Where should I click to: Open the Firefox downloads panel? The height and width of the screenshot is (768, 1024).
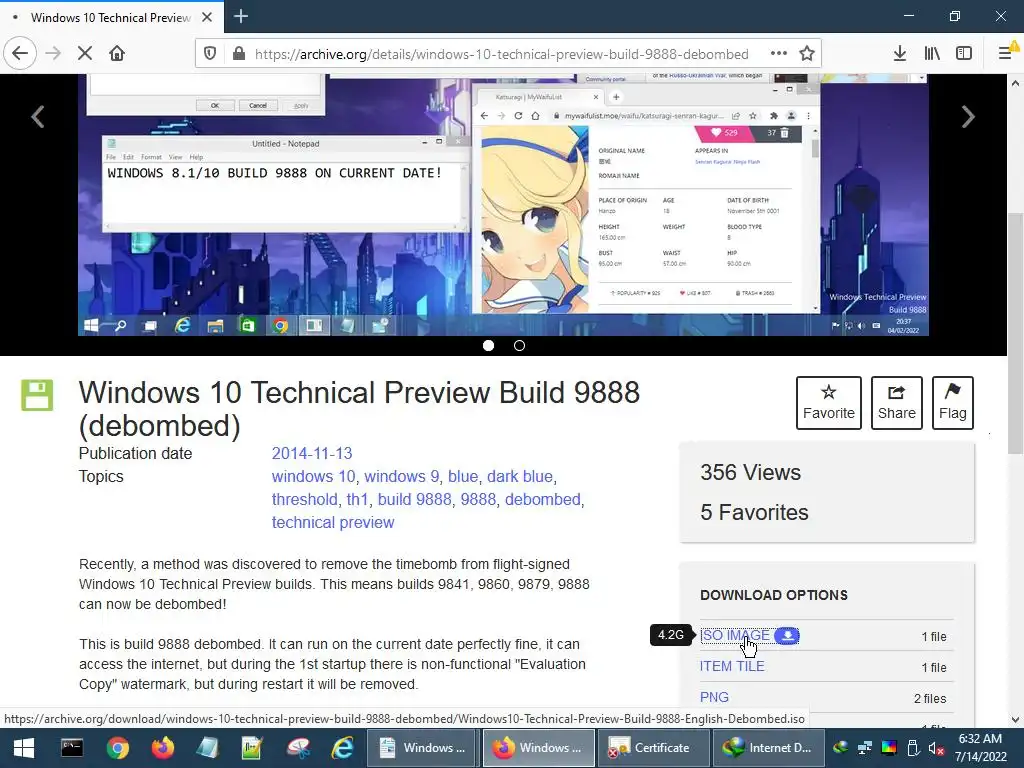pyautogui.click(x=900, y=53)
